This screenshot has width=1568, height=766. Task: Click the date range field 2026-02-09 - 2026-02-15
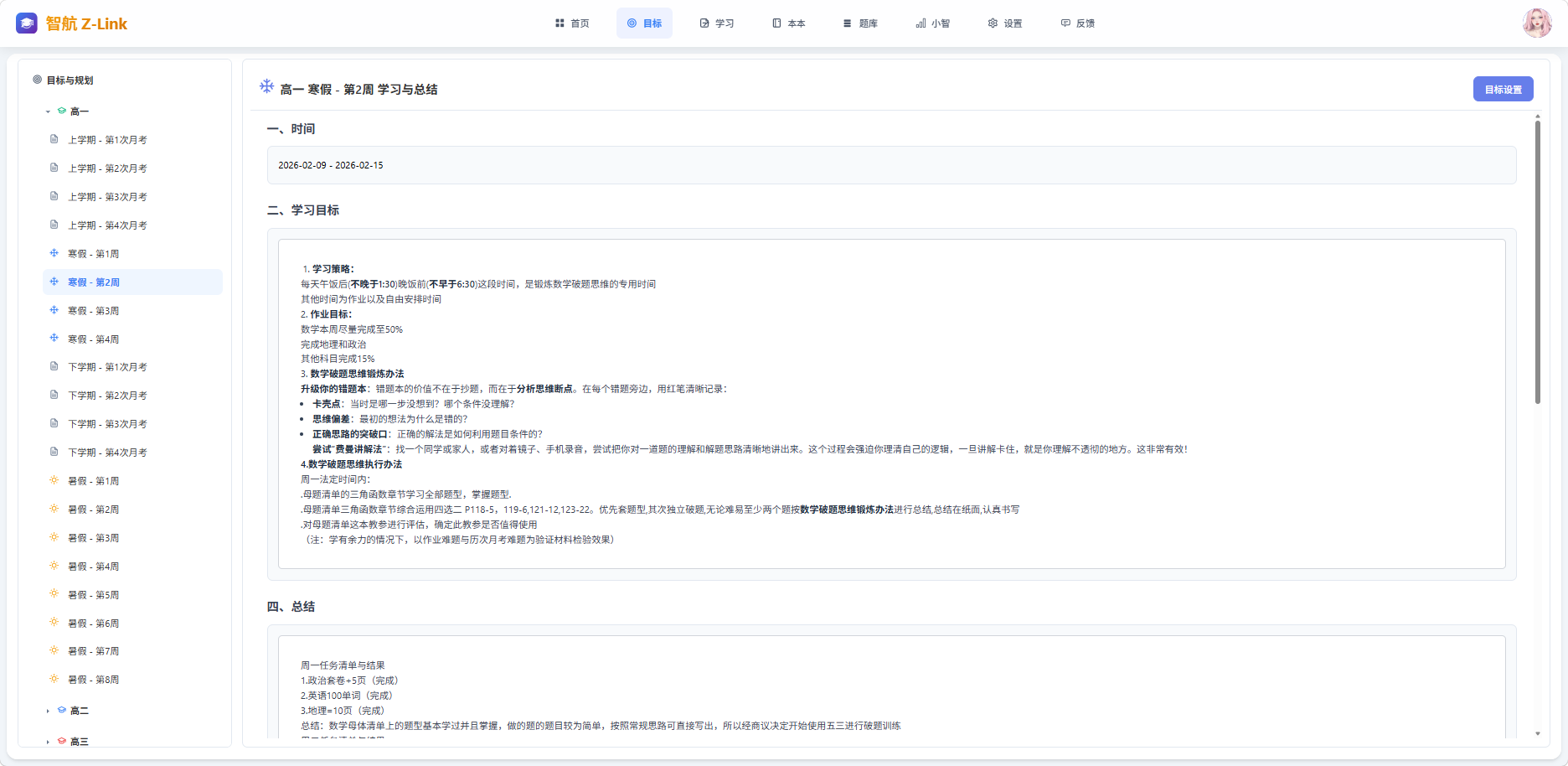[891, 165]
